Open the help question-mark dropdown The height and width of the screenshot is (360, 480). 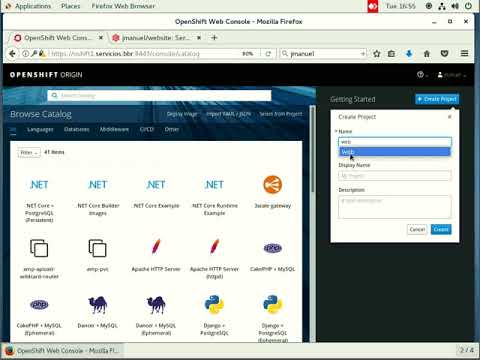tap(422, 75)
